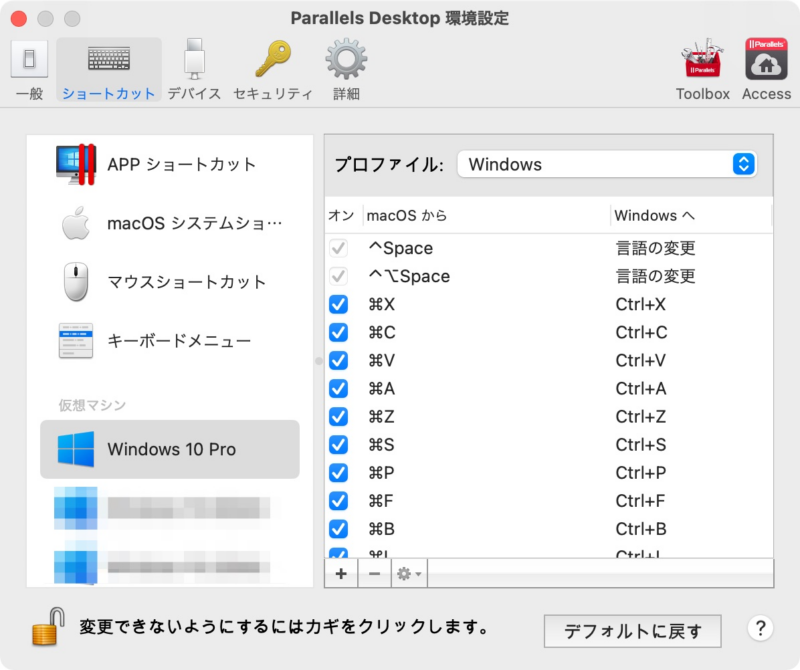Click the ^⌥Space key text

coord(409,277)
